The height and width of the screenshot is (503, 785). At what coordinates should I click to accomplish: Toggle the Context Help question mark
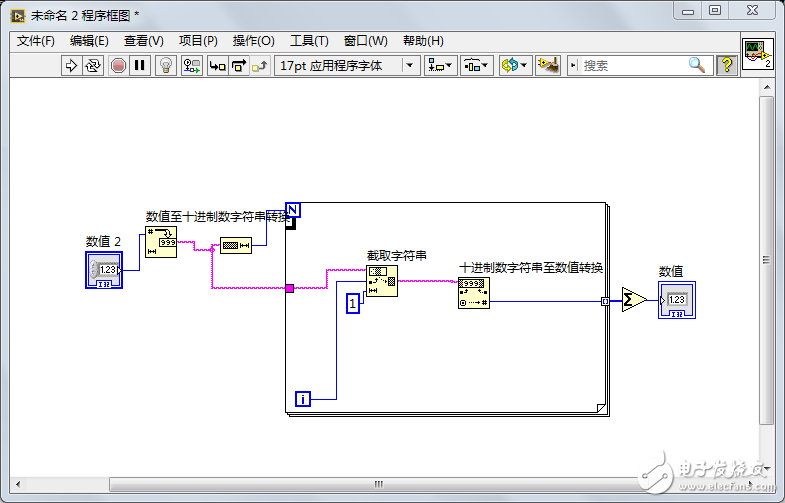[726, 66]
